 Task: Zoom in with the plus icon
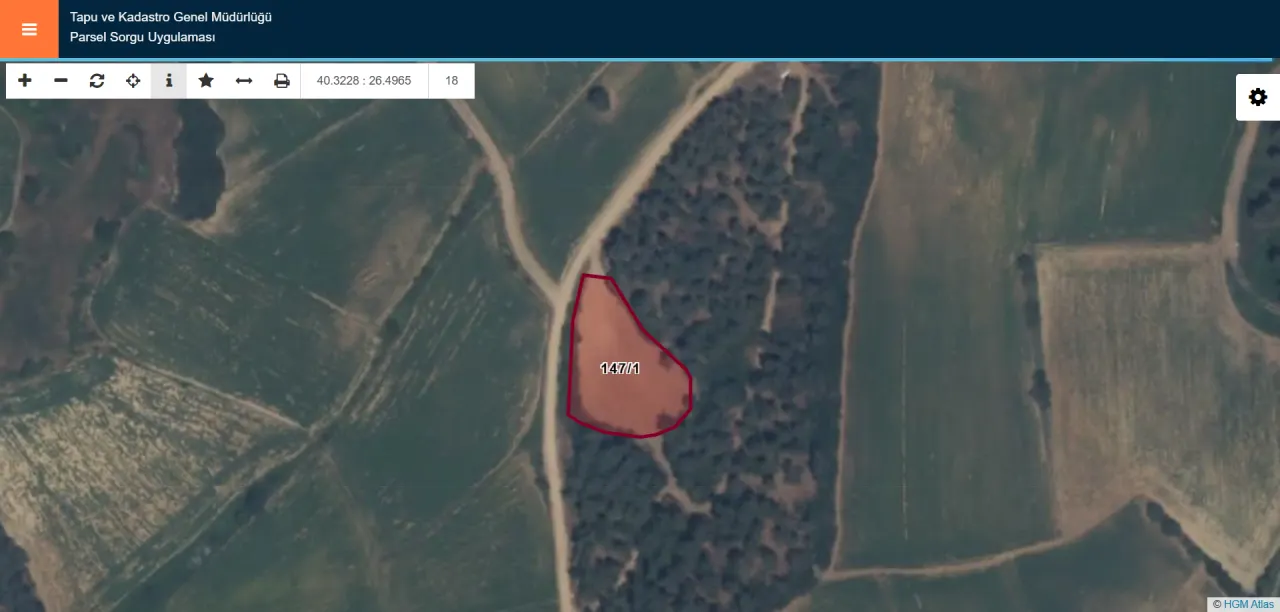point(25,81)
